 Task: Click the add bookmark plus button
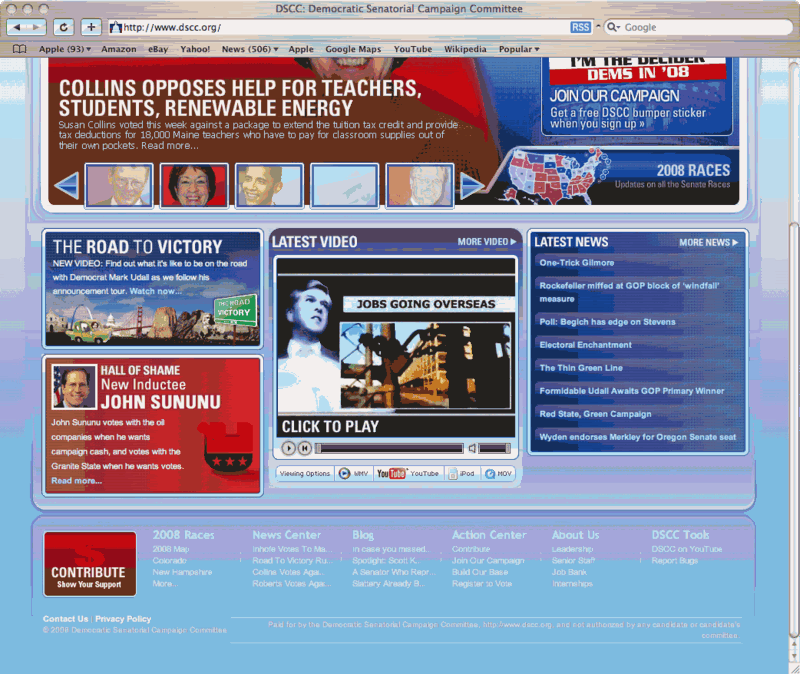pos(91,27)
